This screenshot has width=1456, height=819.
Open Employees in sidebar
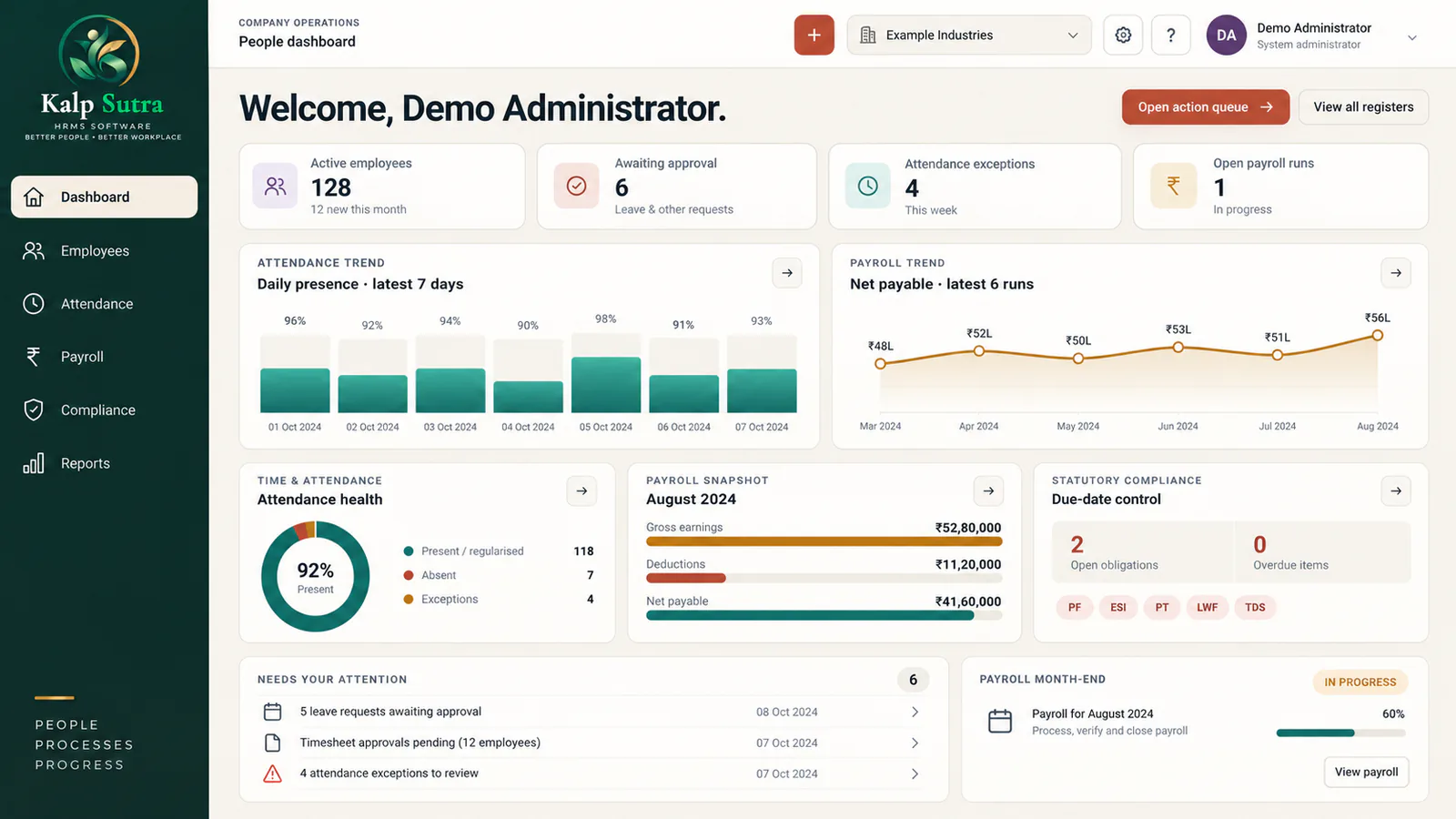click(x=104, y=250)
